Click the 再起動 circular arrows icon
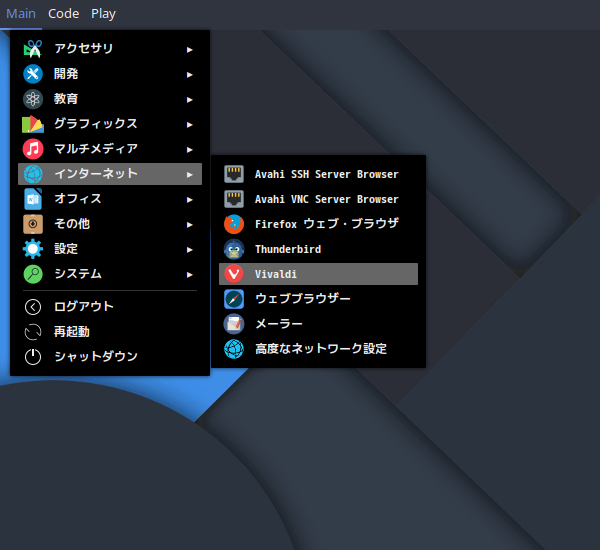This screenshot has height=550, width=600. click(x=33, y=332)
